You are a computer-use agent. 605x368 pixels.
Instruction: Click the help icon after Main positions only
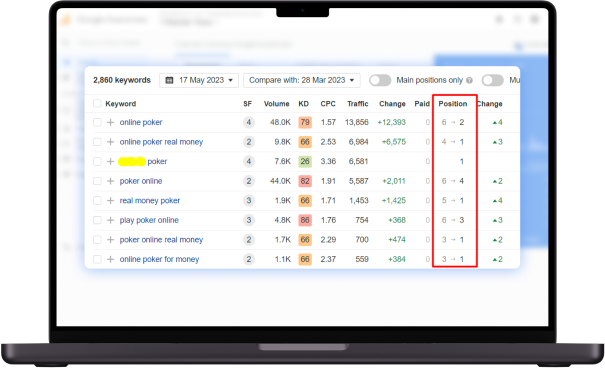[469, 80]
